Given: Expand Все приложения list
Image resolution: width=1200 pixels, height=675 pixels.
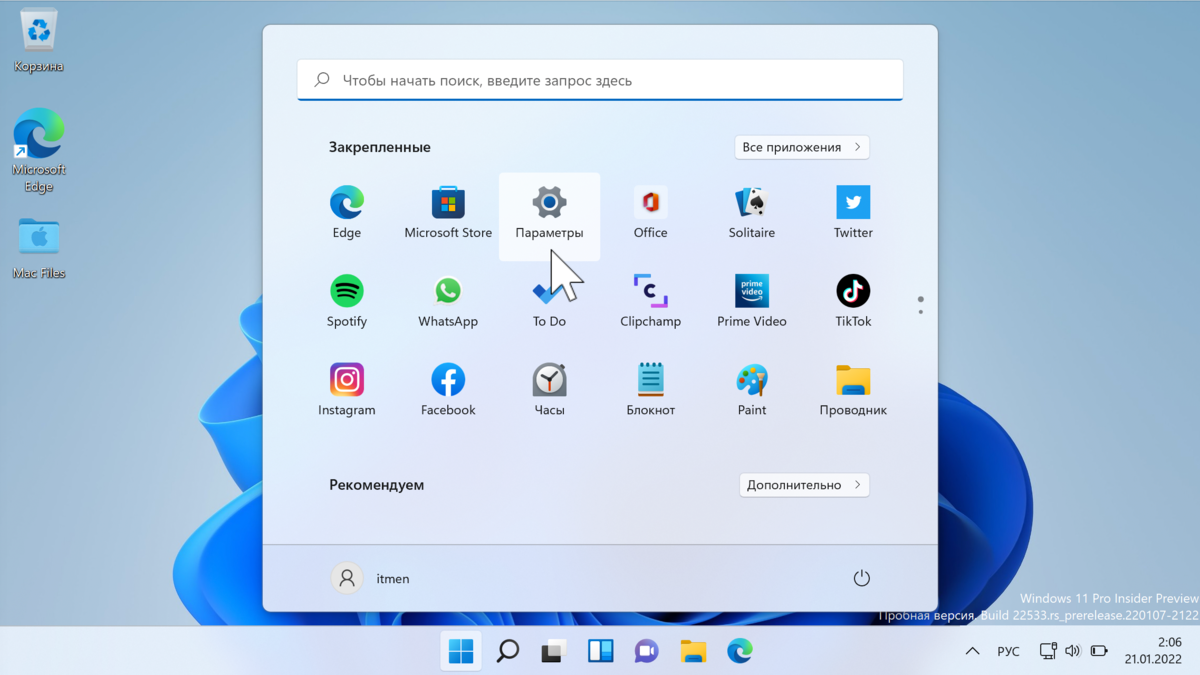Looking at the screenshot, I should tap(802, 147).
